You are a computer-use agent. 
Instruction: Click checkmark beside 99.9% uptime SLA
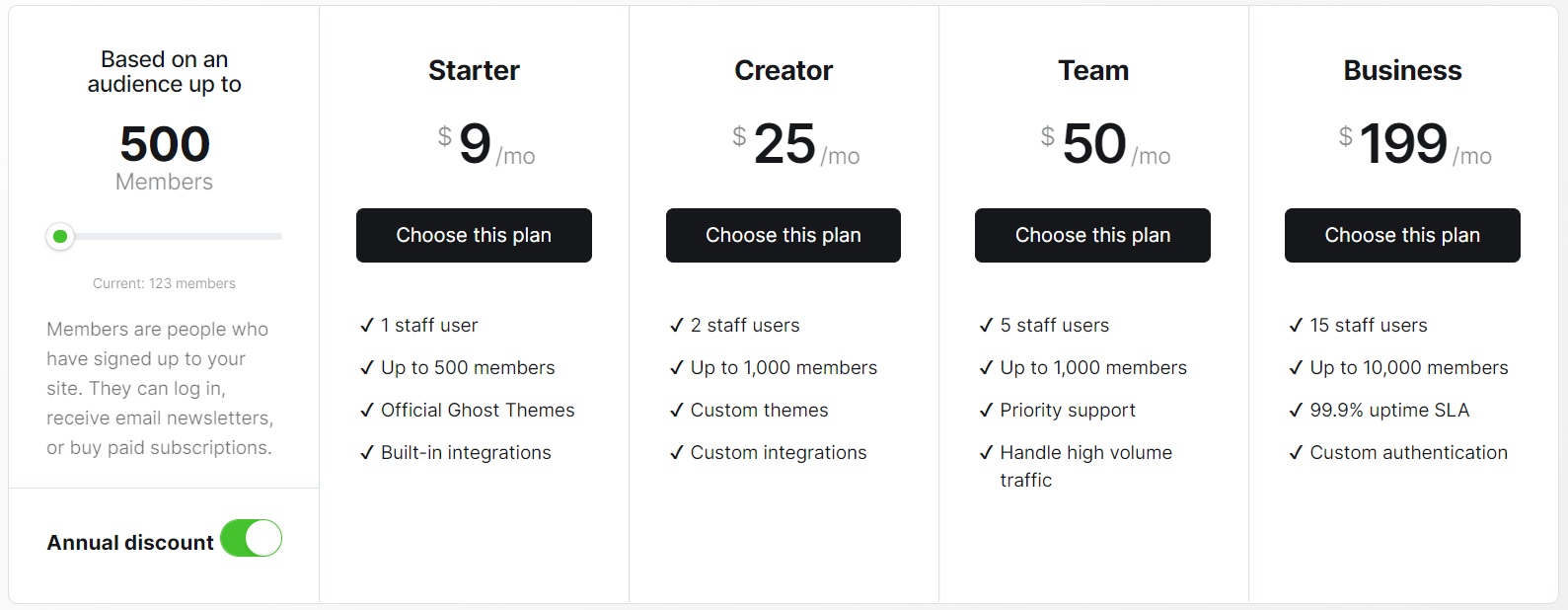[1297, 411]
